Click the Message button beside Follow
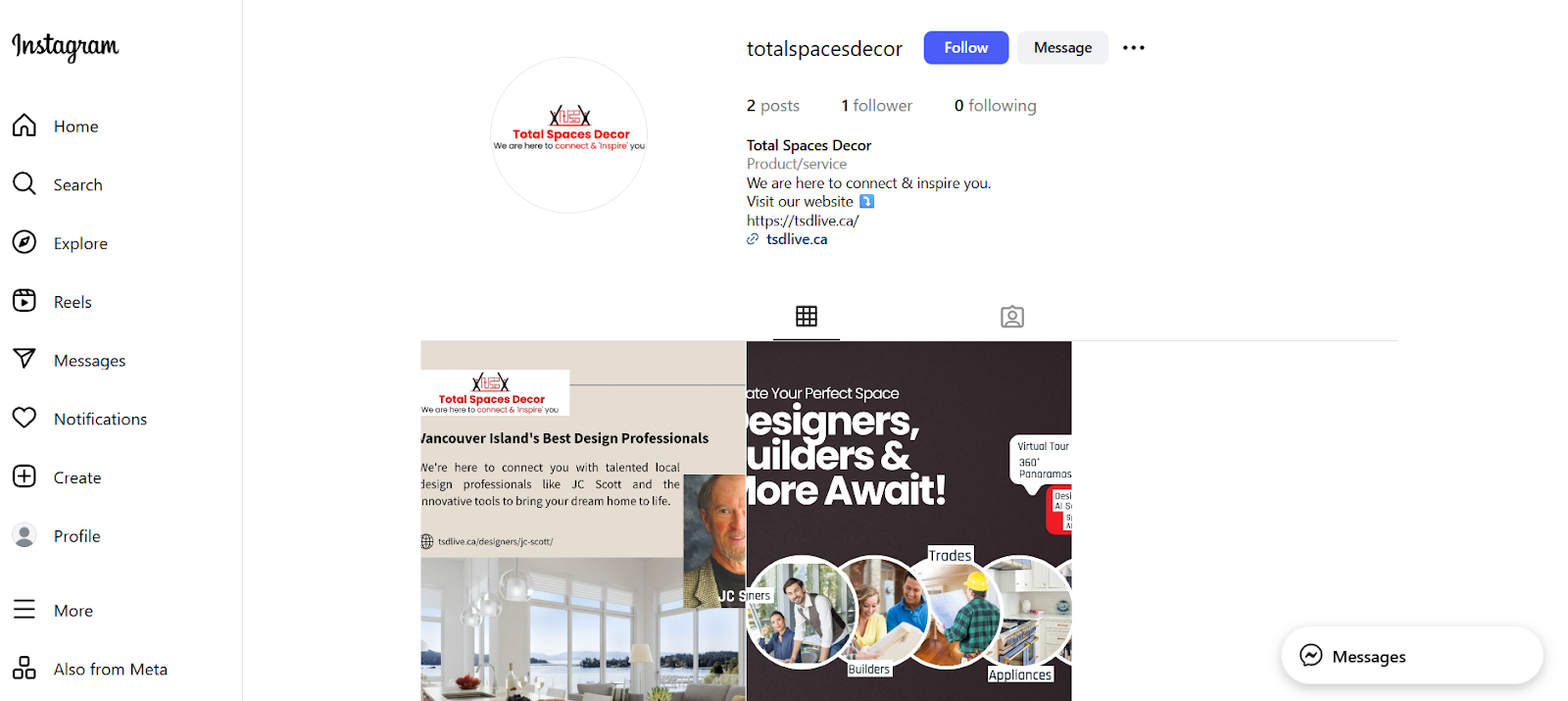Image resolution: width=1568 pixels, height=701 pixels. [1062, 47]
